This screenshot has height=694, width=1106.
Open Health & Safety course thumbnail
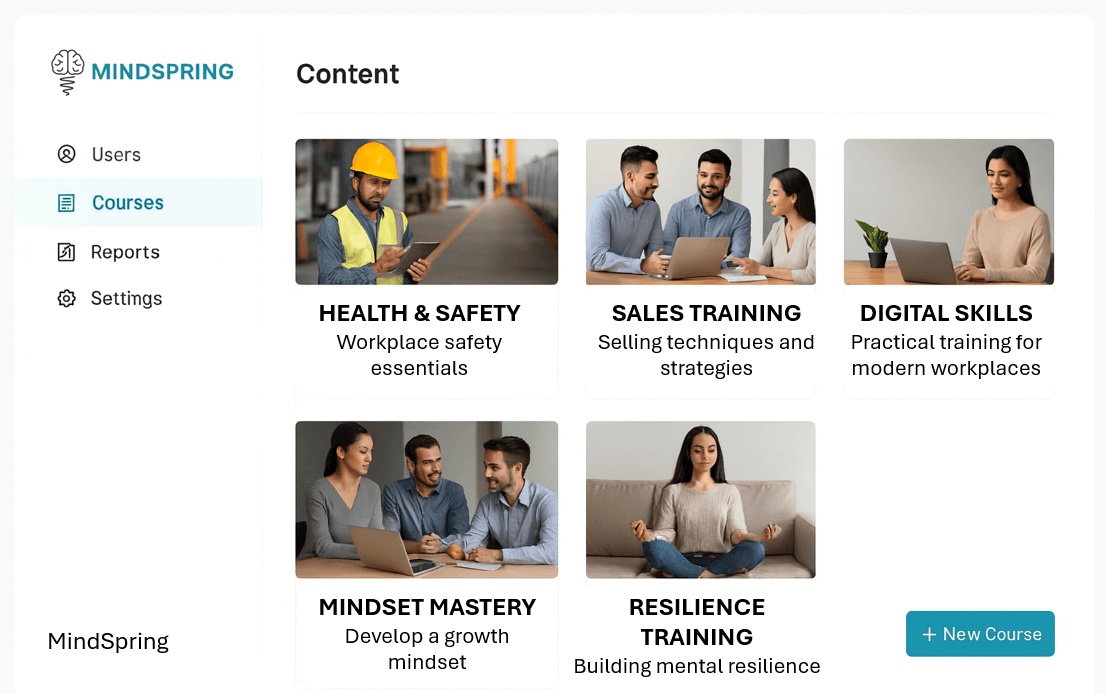427,212
